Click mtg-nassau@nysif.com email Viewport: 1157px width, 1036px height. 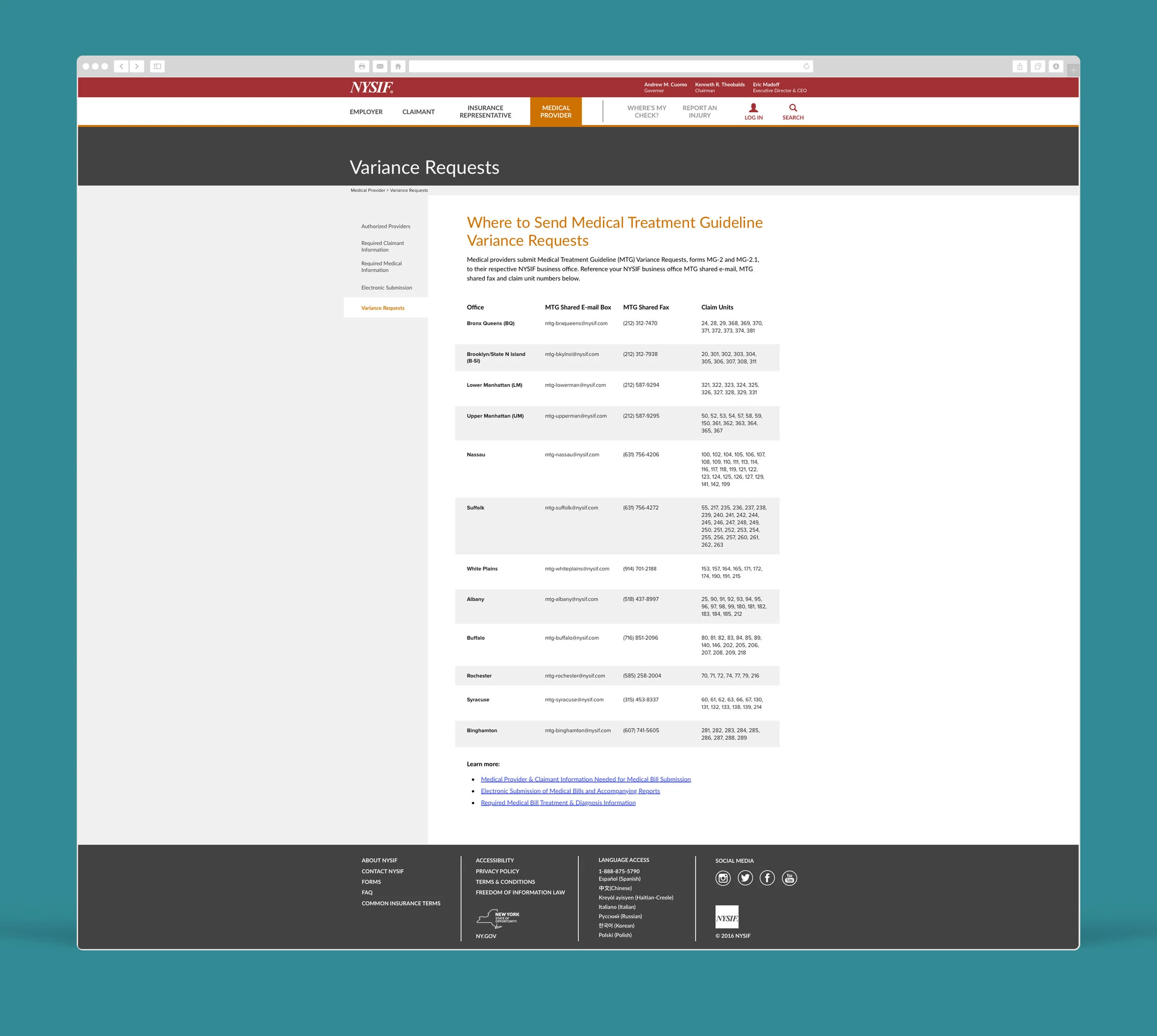click(572, 455)
